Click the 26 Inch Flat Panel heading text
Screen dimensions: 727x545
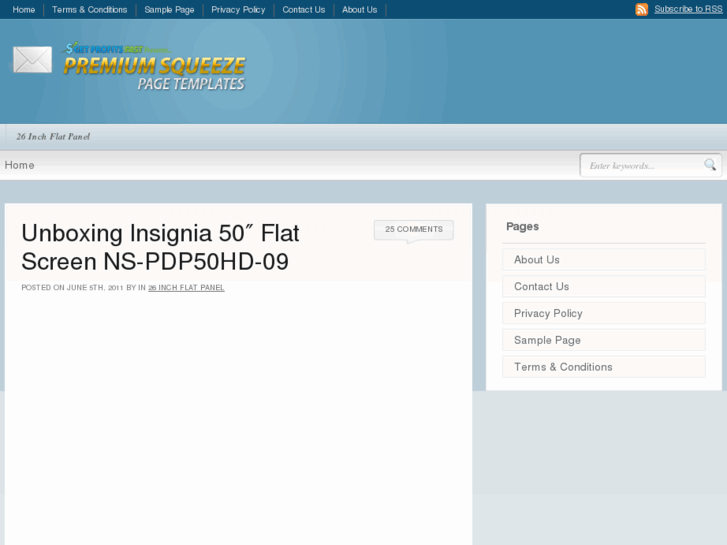tap(53, 137)
